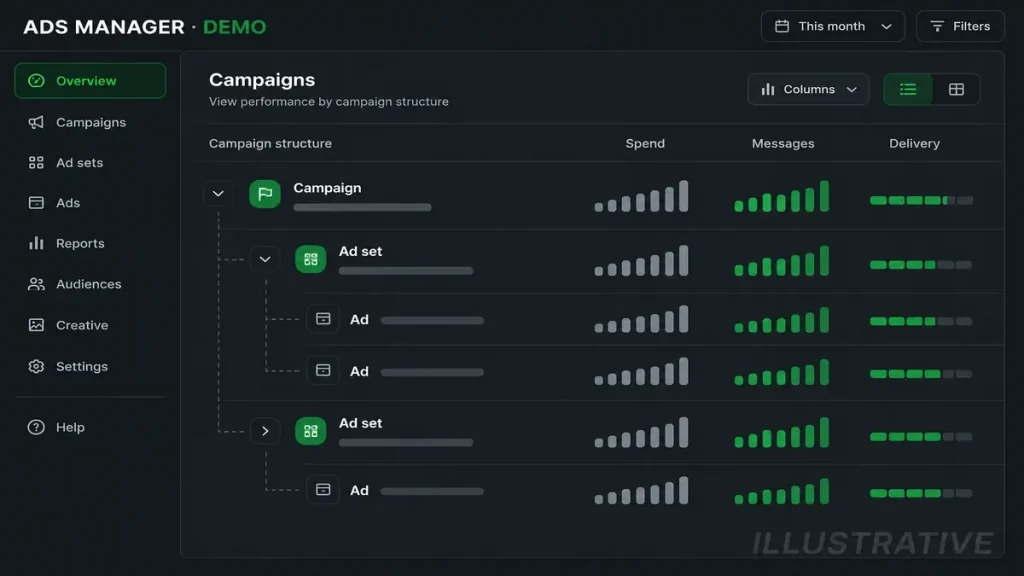Open Creative in the sidebar
This screenshot has width=1024, height=576.
tap(90, 325)
